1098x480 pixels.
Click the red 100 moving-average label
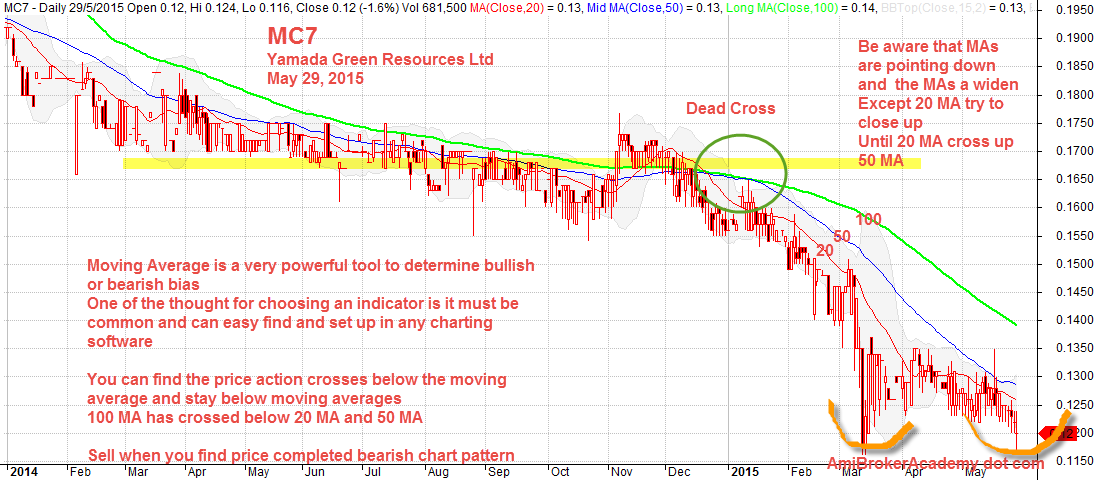point(868,219)
